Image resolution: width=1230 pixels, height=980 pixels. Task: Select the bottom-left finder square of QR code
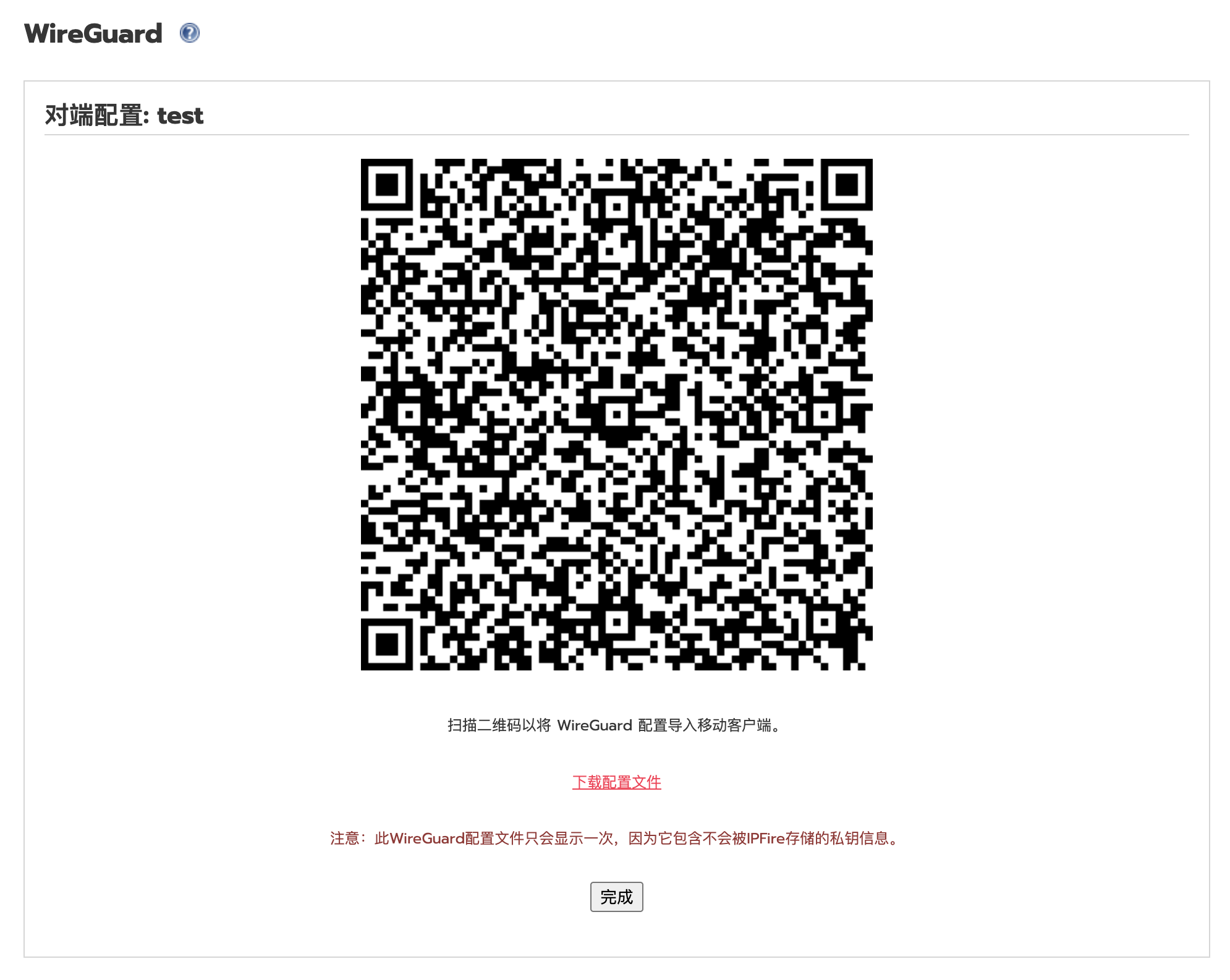(x=386, y=644)
